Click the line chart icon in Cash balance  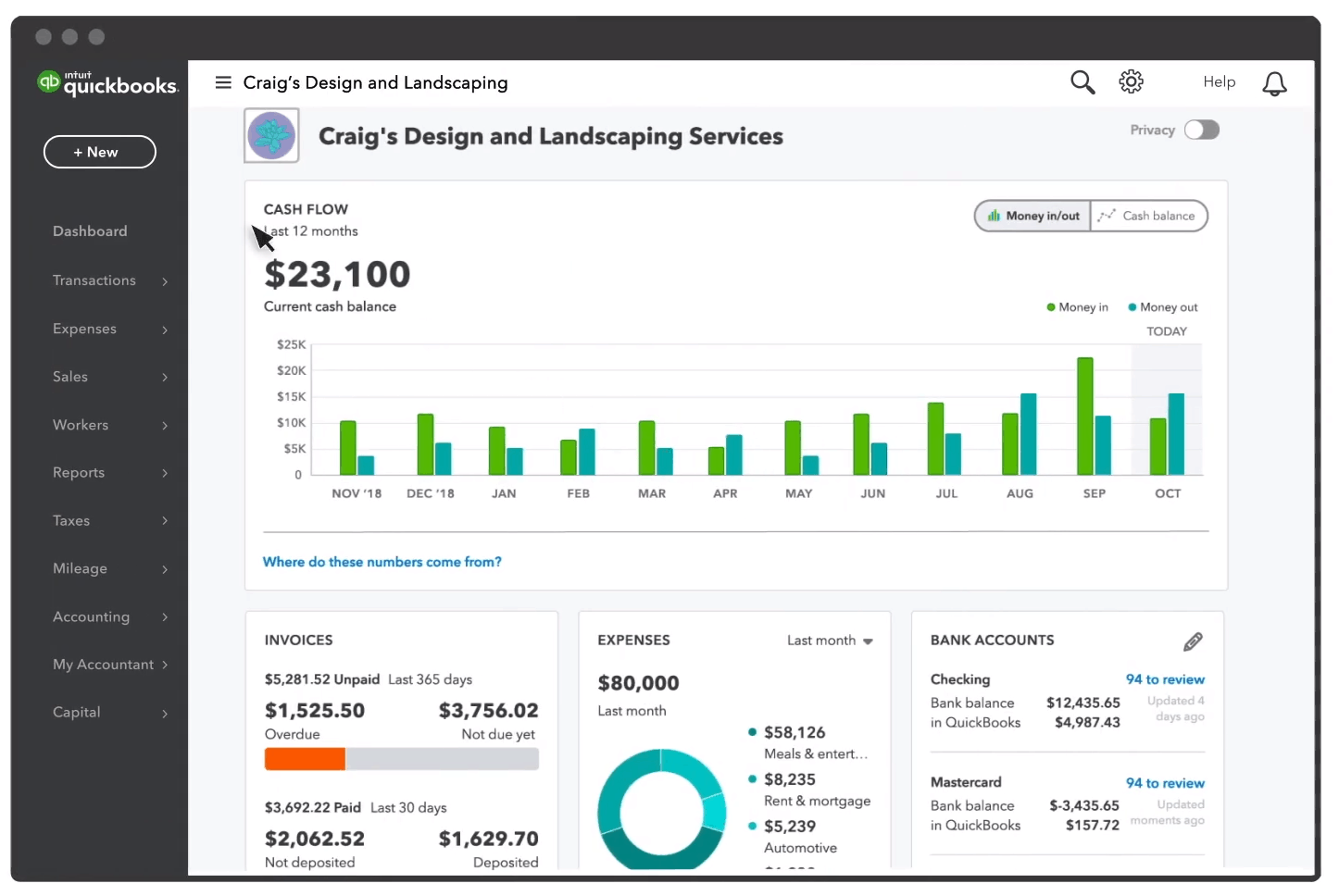[1106, 216]
